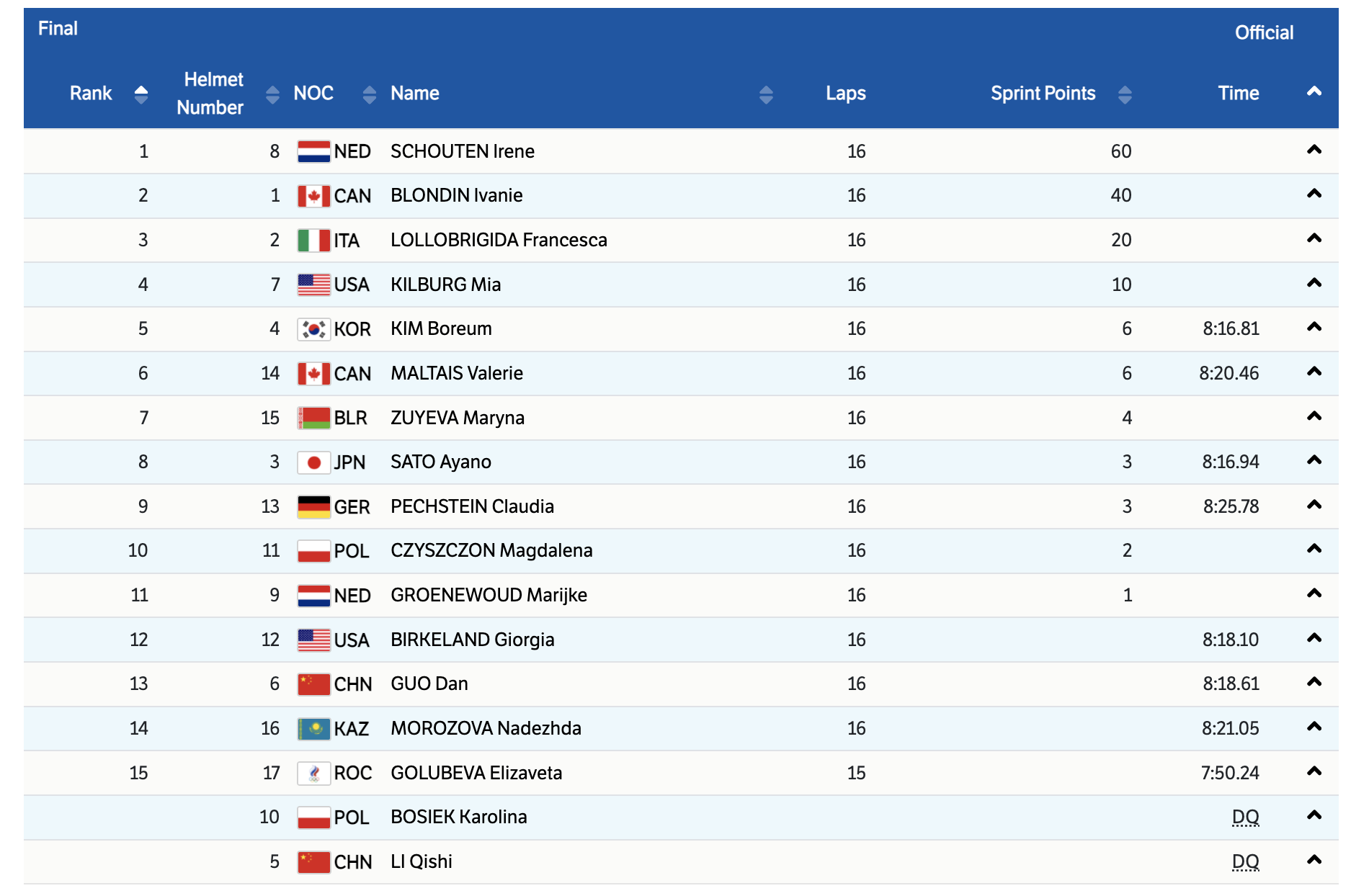This screenshot has height=896, width=1369.
Task: Click the ROC emblem beside GOLUBEVA Elizaveta
Action: coord(313,774)
